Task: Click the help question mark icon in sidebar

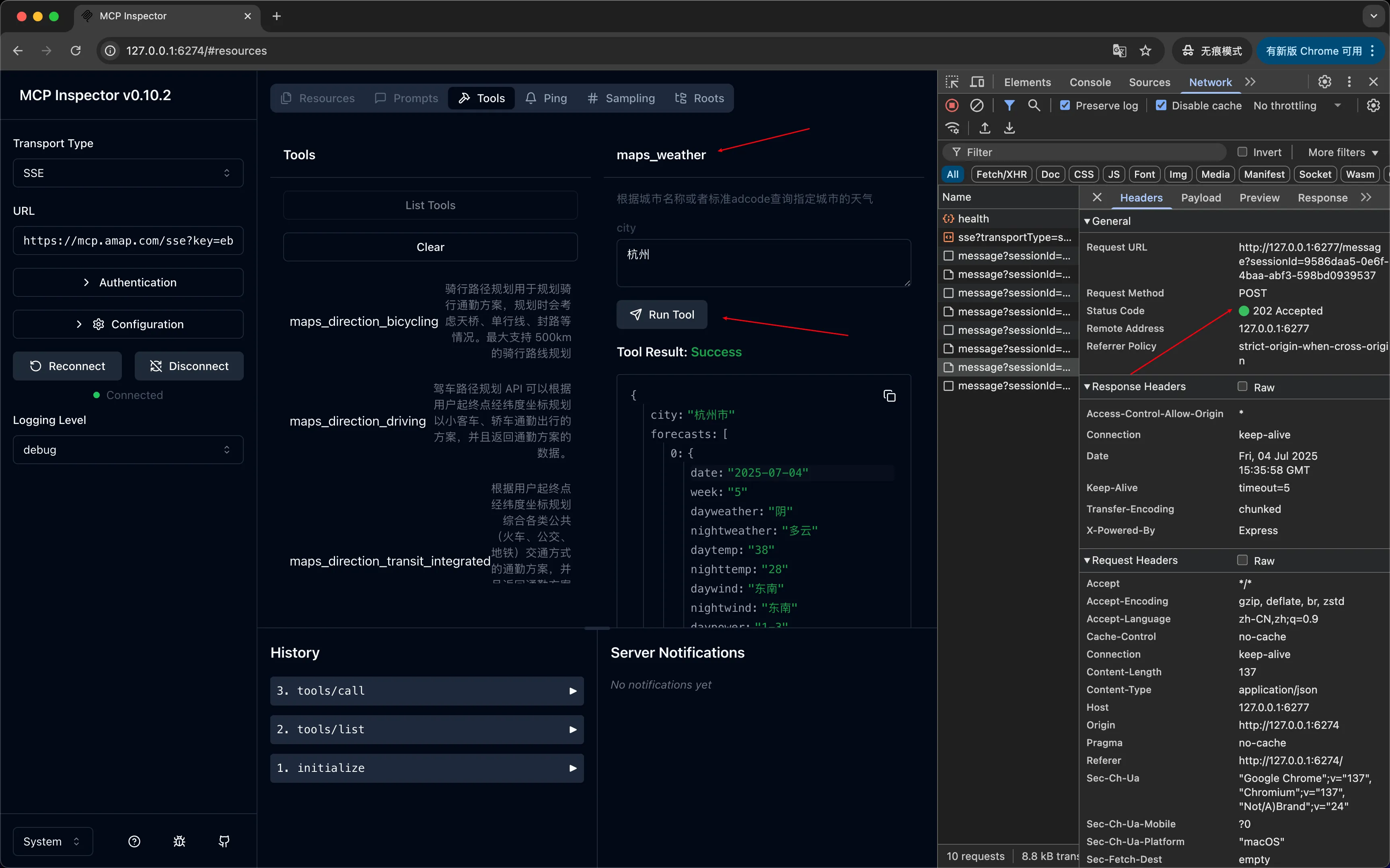Action: (x=134, y=841)
